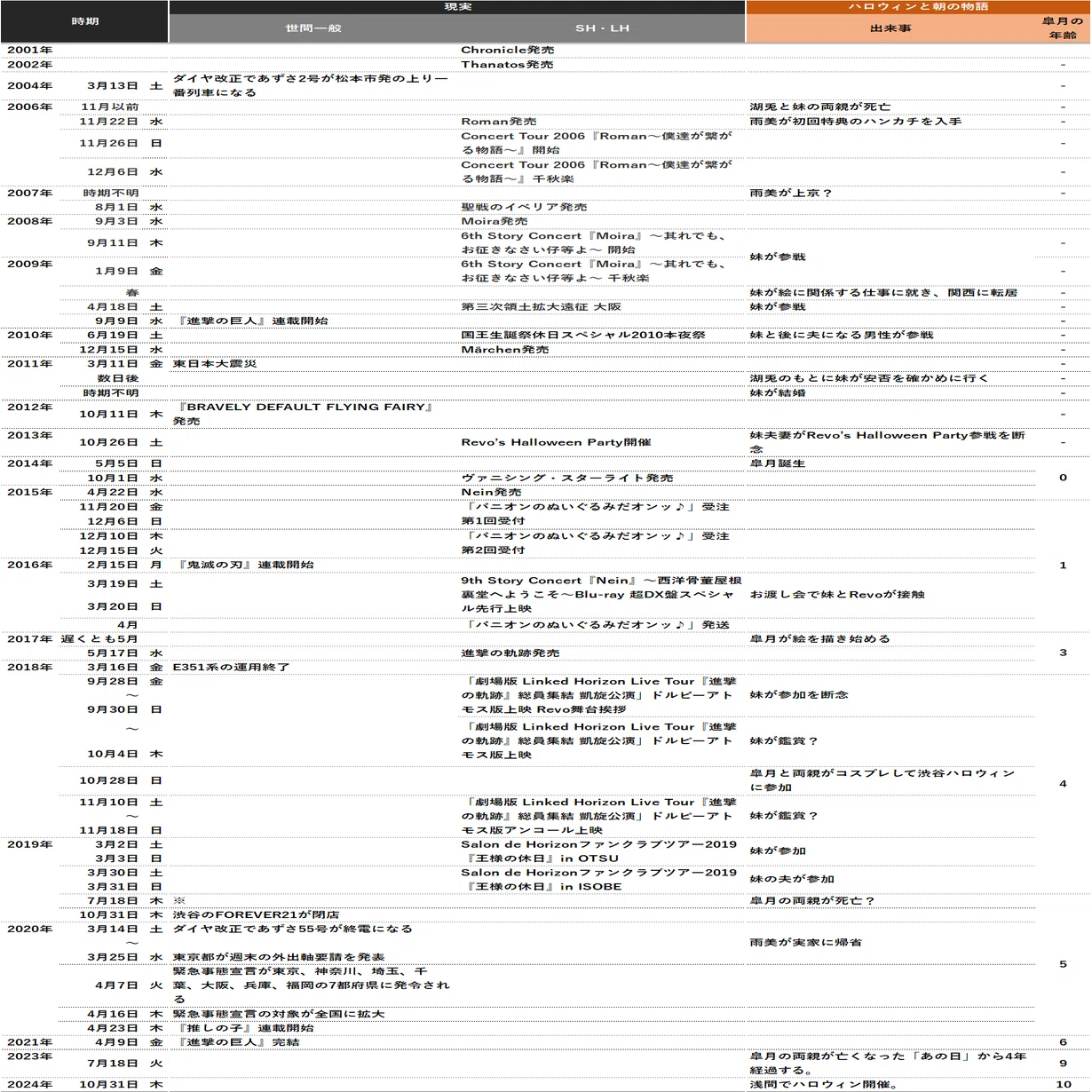The image size is (1092, 1092).
Task: Select the 雨美が上京？ cell
Action: [791, 194]
